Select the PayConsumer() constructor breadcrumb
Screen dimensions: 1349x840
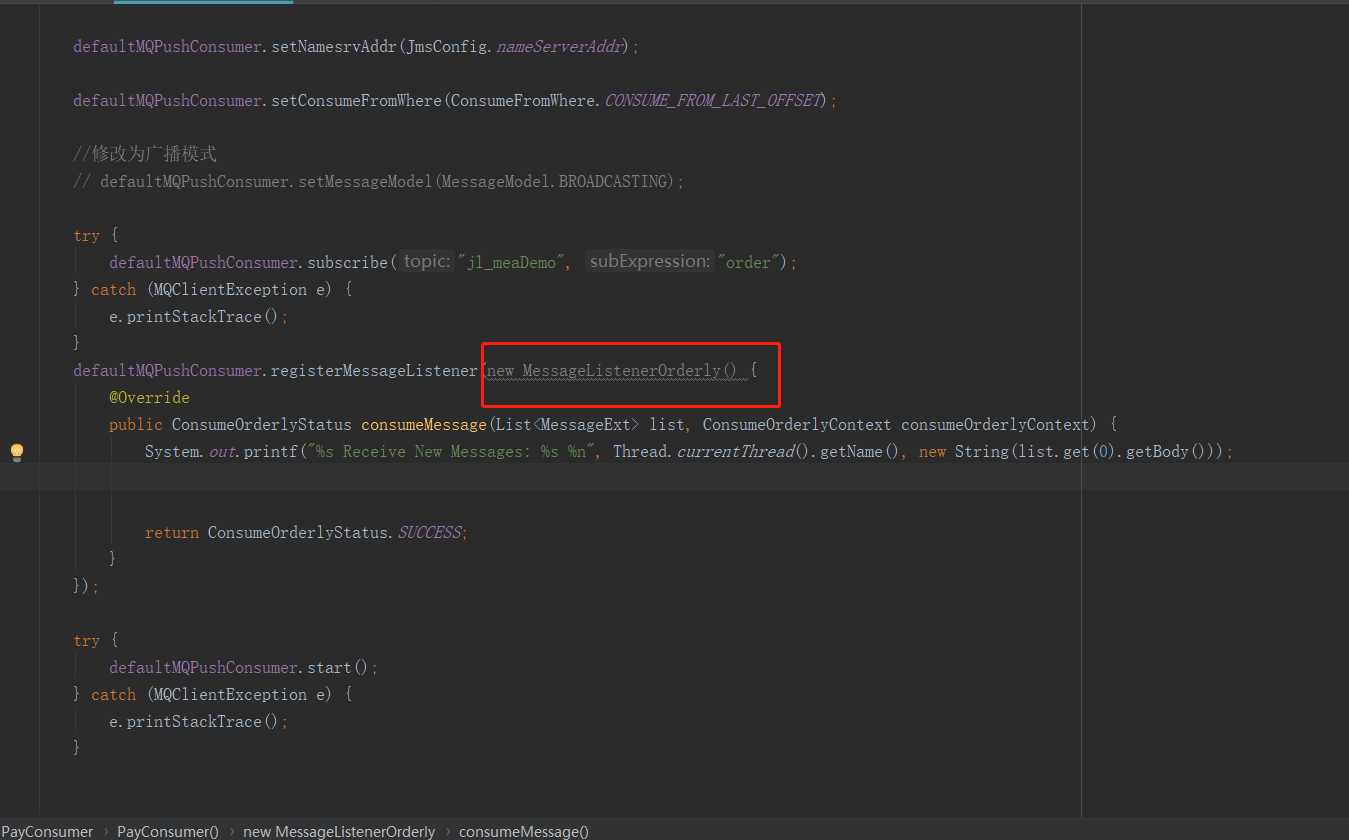coord(168,831)
